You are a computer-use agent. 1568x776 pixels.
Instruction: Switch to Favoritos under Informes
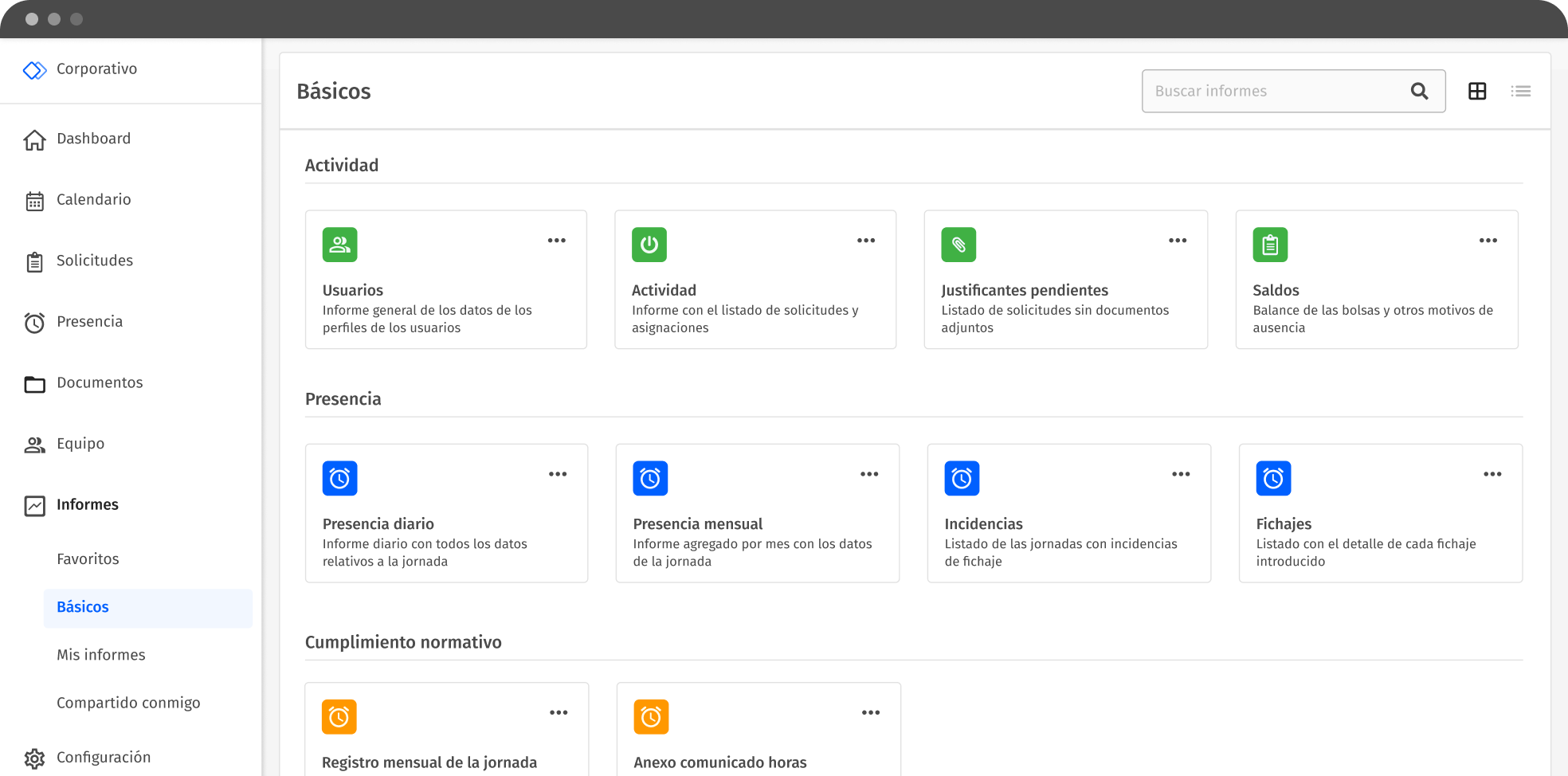pyautogui.click(x=88, y=558)
